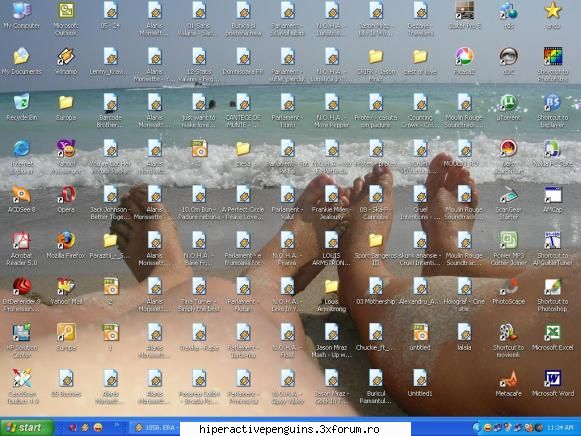Select the N.O.H.A. - More Pepper file
Image resolution: width=581 pixels, height=436 pixels.
pos(331,111)
